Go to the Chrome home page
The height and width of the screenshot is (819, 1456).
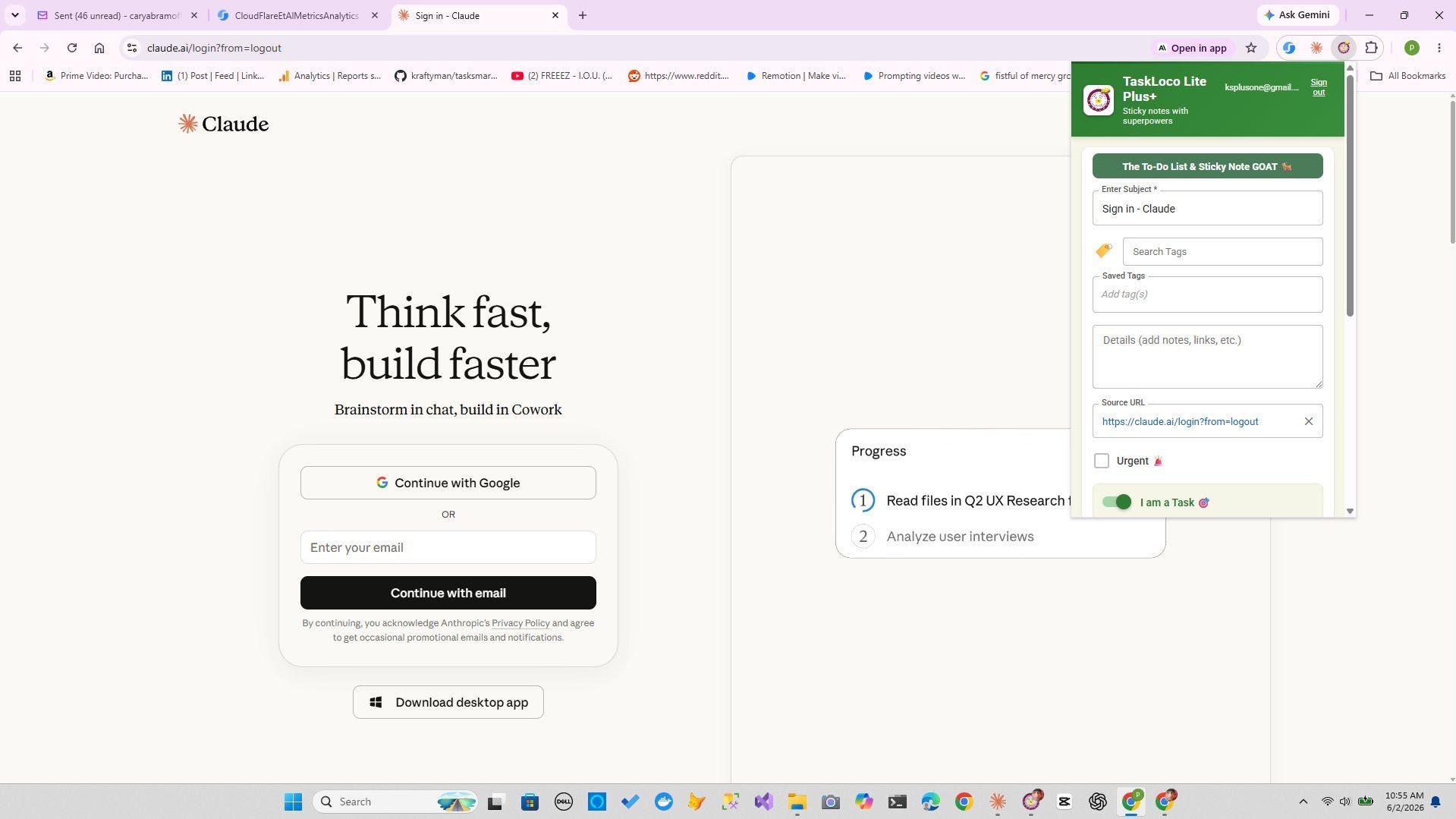pos(99,48)
